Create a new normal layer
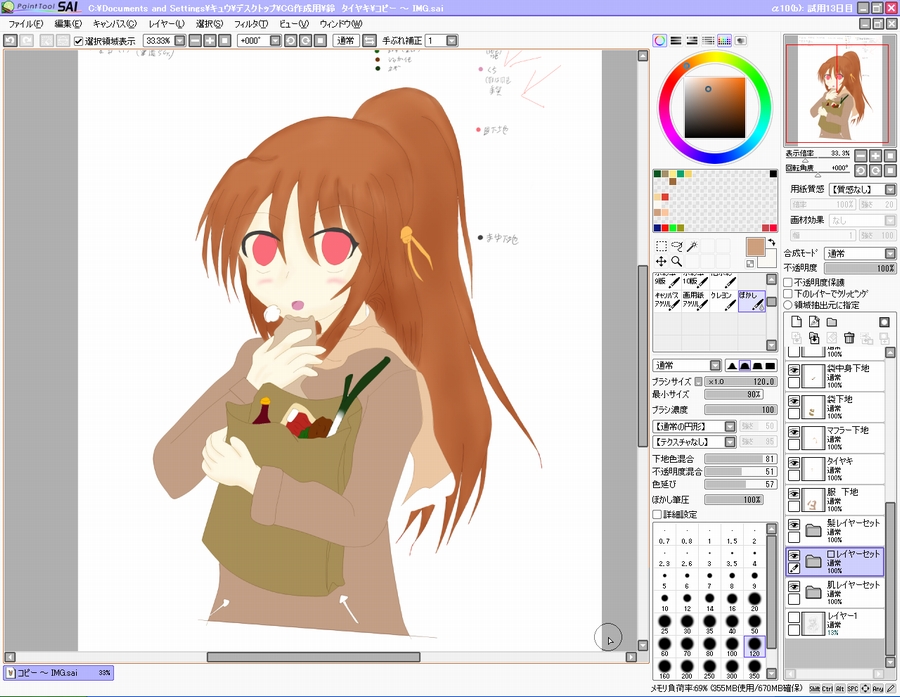The image size is (900, 697). pos(796,322)
